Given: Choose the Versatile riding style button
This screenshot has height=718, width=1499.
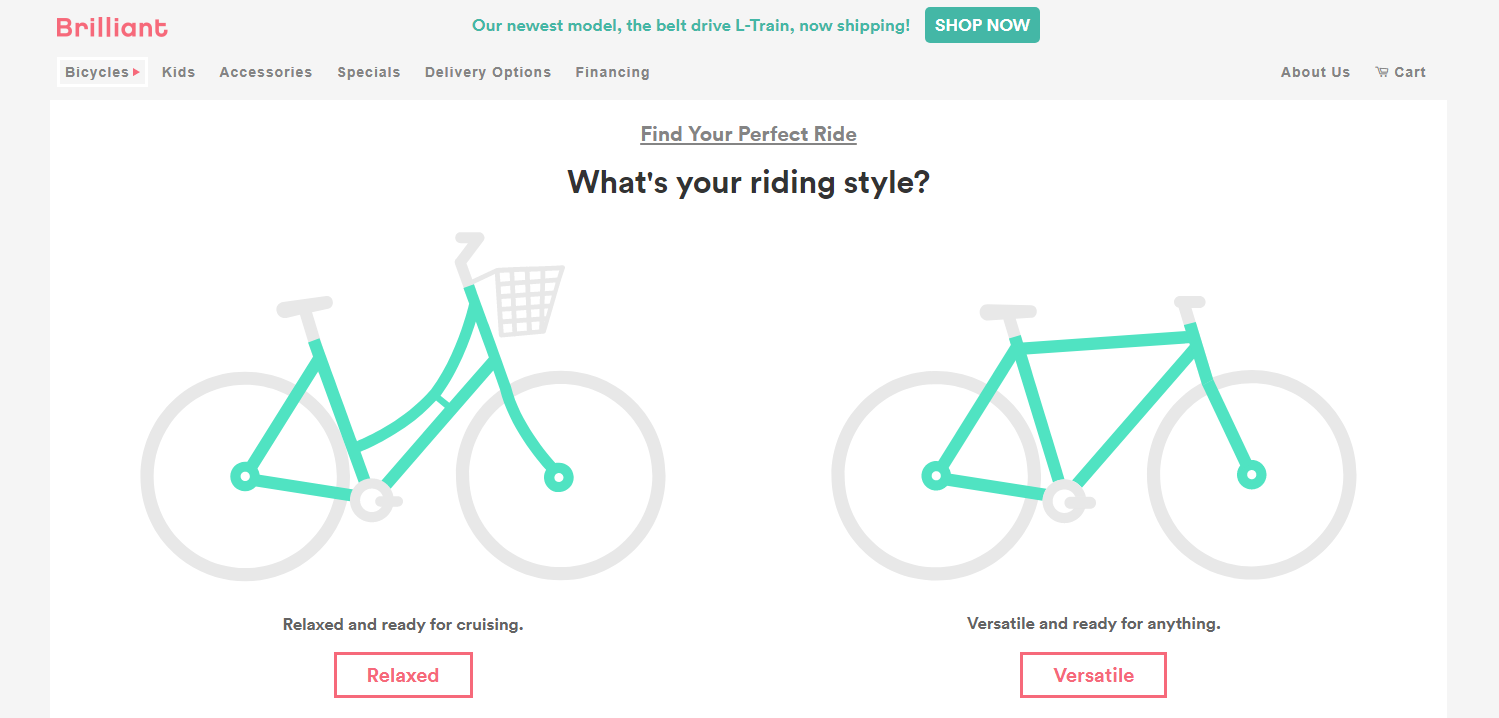Looking at the screenshot, I should point(1093,675).
